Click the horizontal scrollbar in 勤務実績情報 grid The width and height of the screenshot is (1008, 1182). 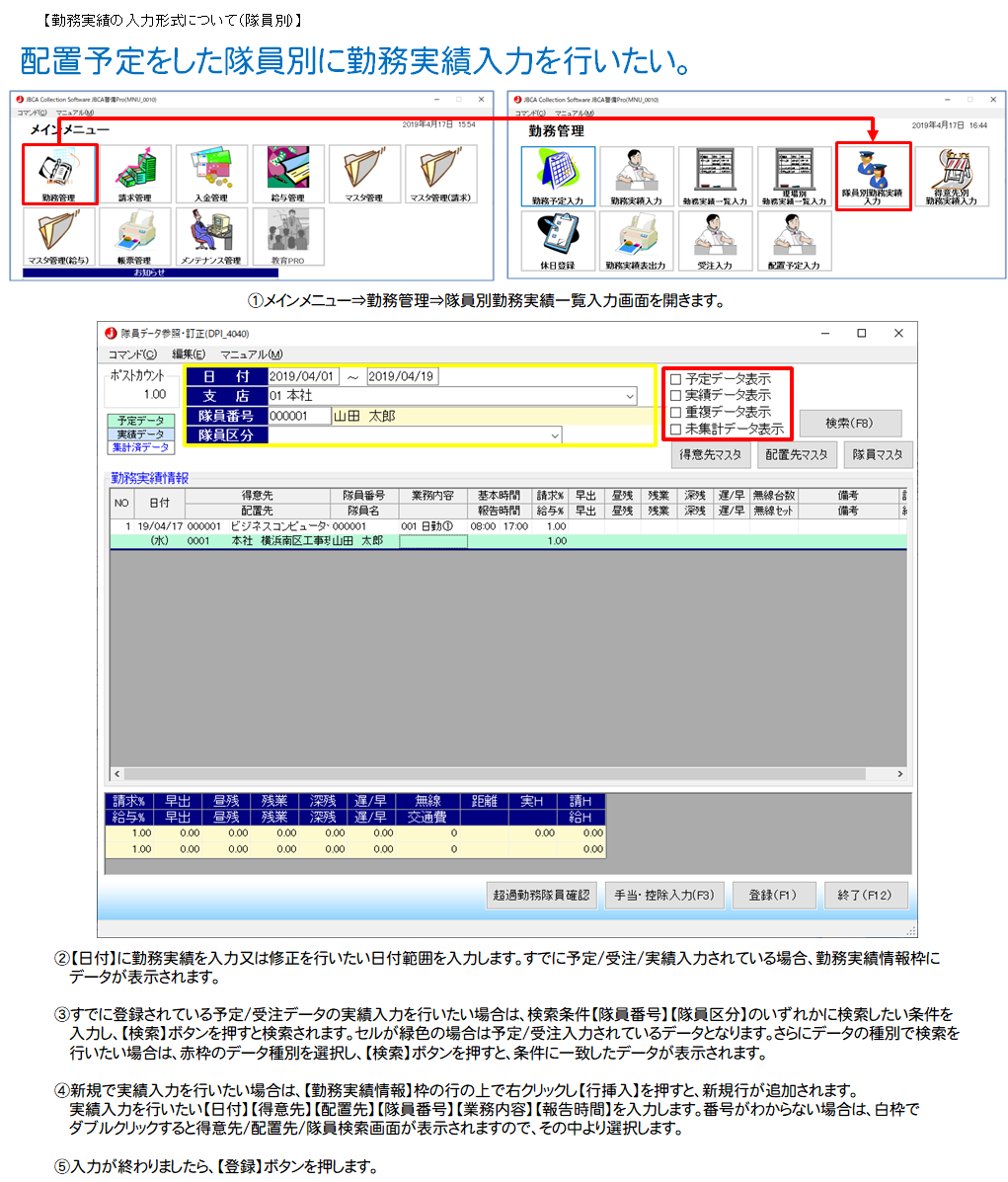pos(494,774)
